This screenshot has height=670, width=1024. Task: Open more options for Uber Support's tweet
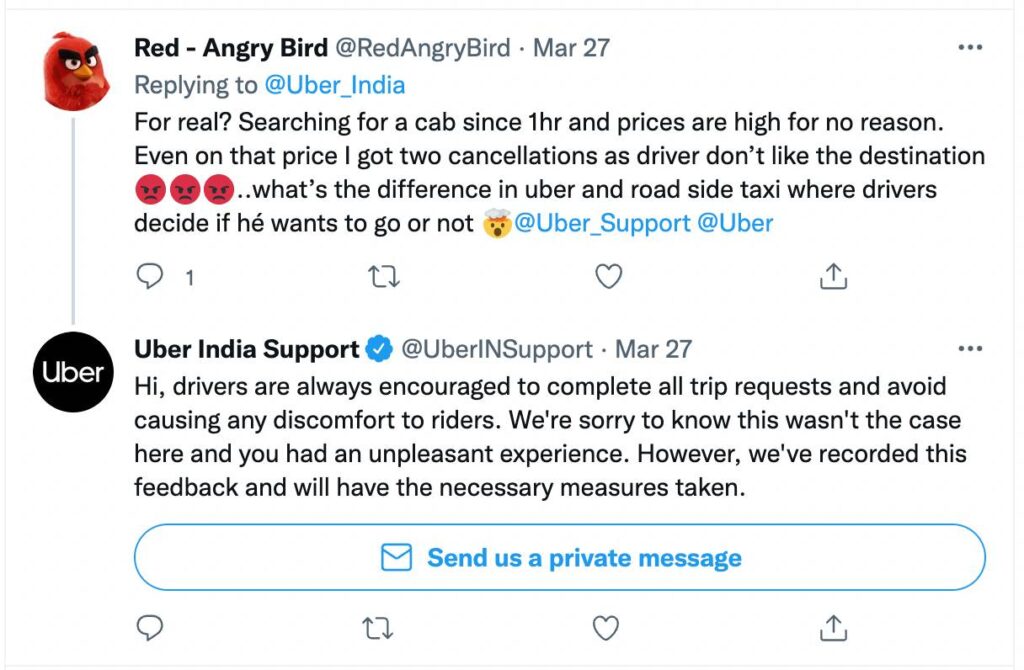coord(970,349)
